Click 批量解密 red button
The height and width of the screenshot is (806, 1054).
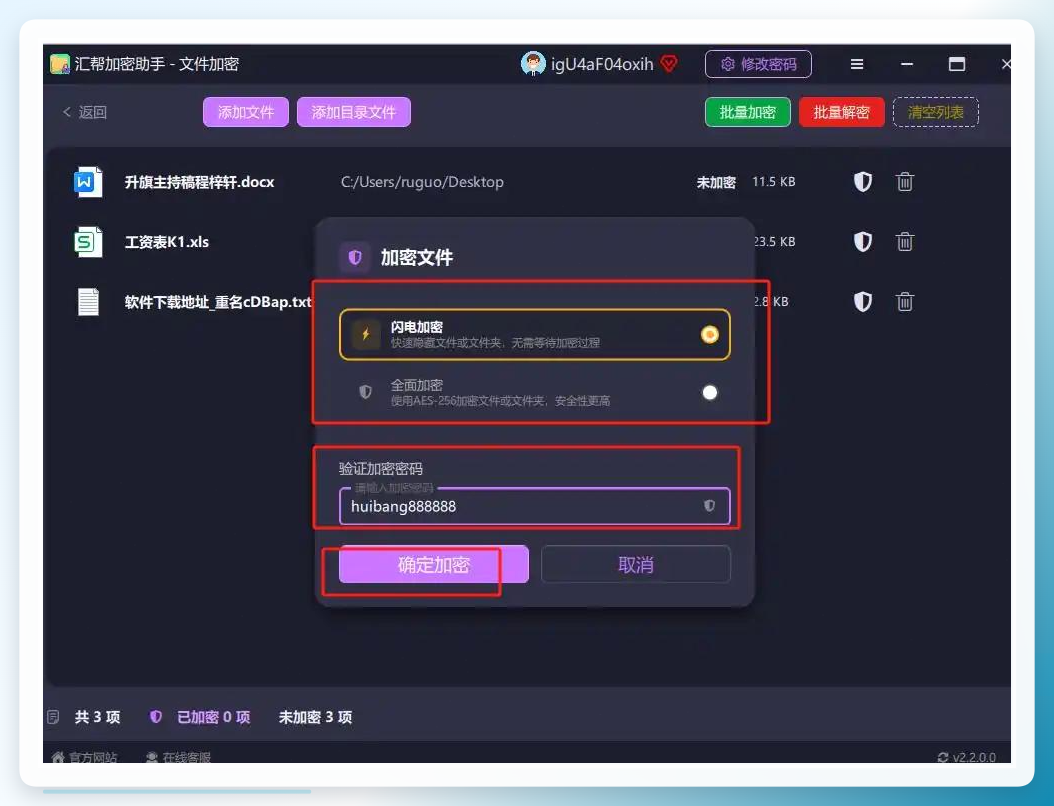coord(842,112)
